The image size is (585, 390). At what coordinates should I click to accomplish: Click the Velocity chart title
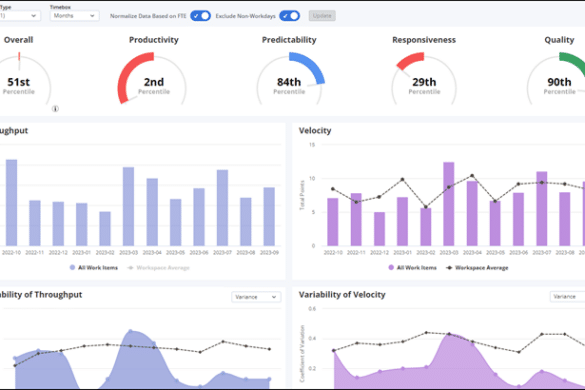(x=315, y=131)
